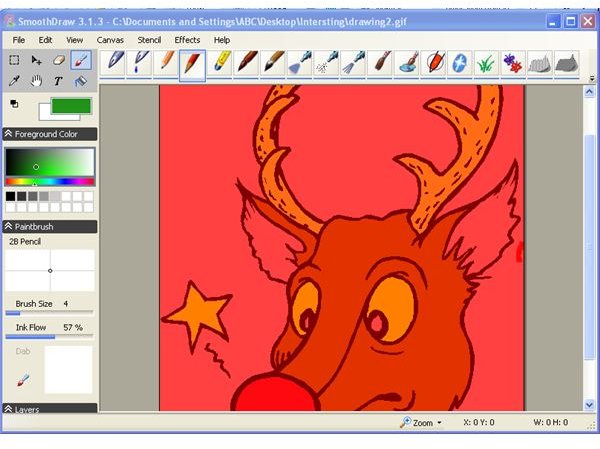Screen dimensions: 600x449
Task: Select the eyedropper color picker tool
Action: [14, 81]
